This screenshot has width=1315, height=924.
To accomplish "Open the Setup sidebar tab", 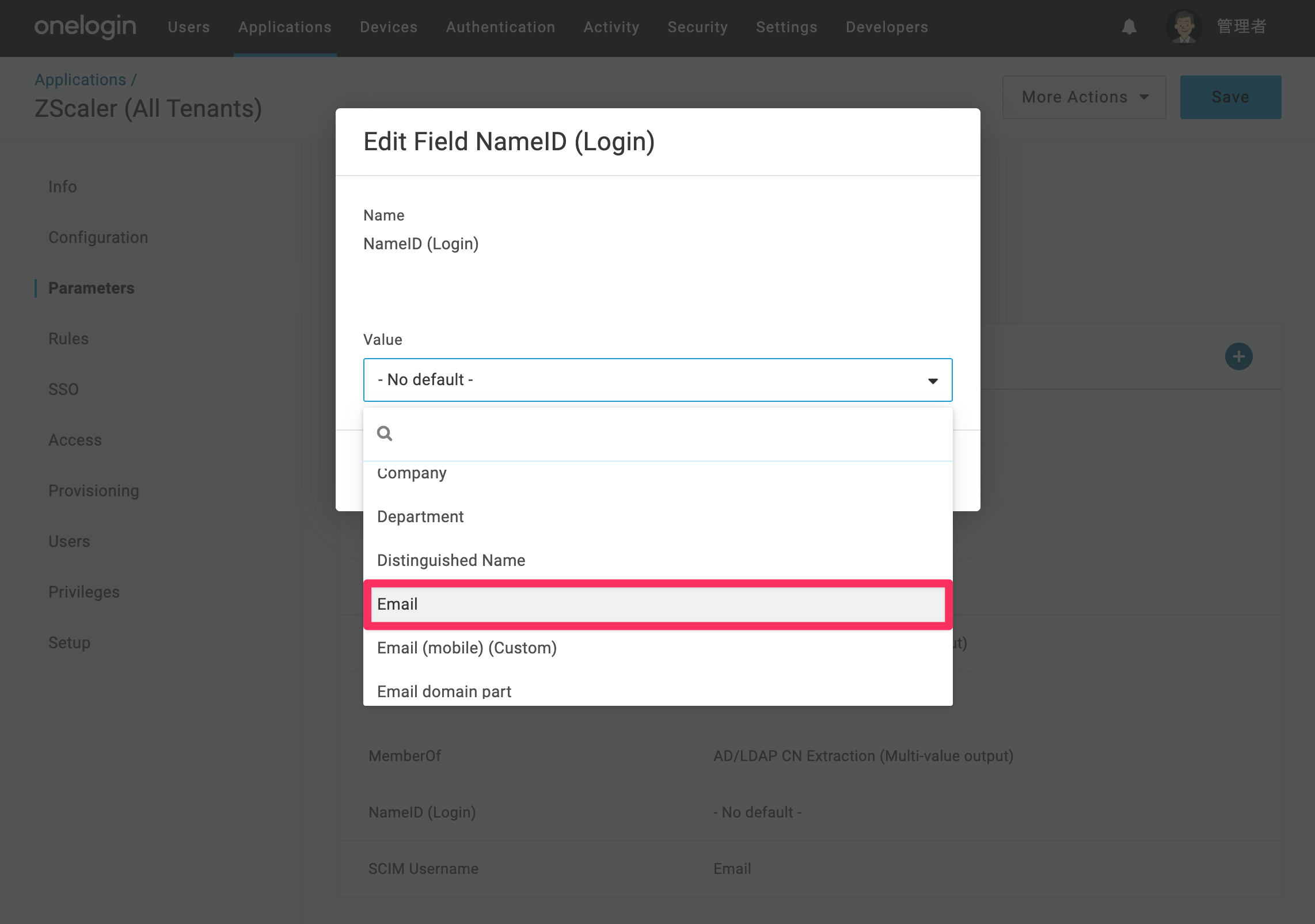I will [x=69, y=642].
